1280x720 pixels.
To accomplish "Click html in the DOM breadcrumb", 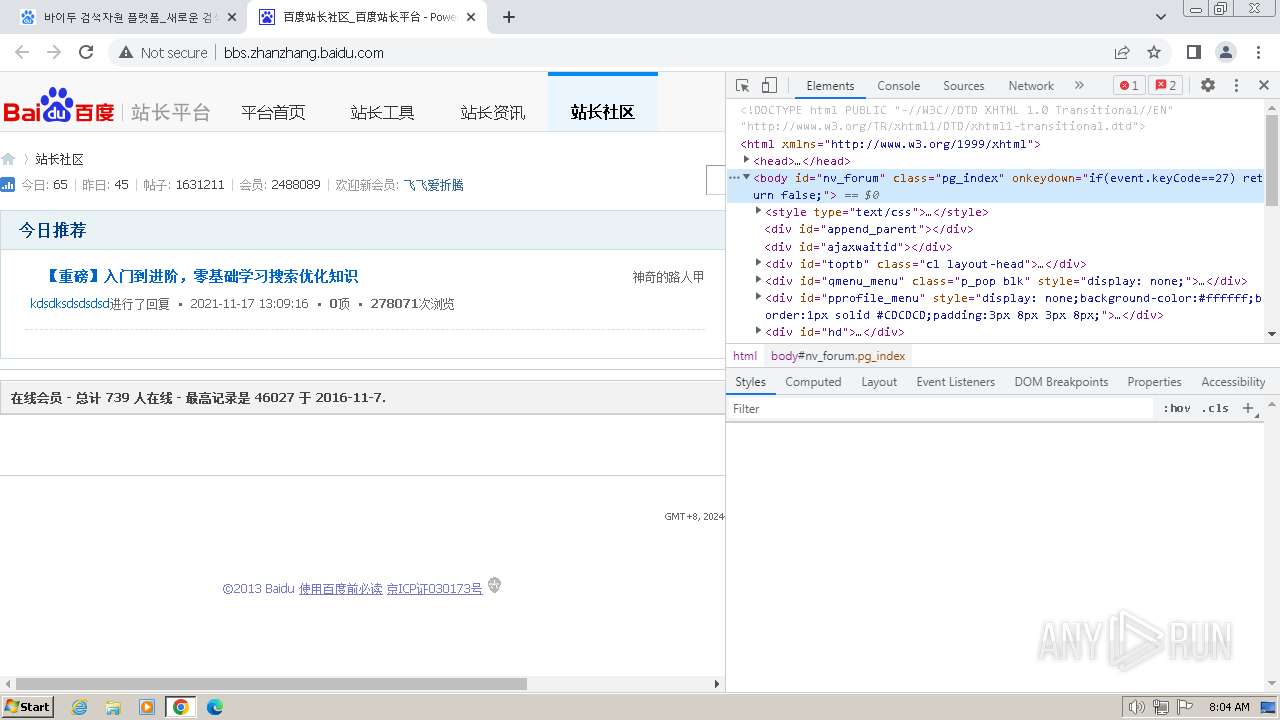I will point(745,356).
